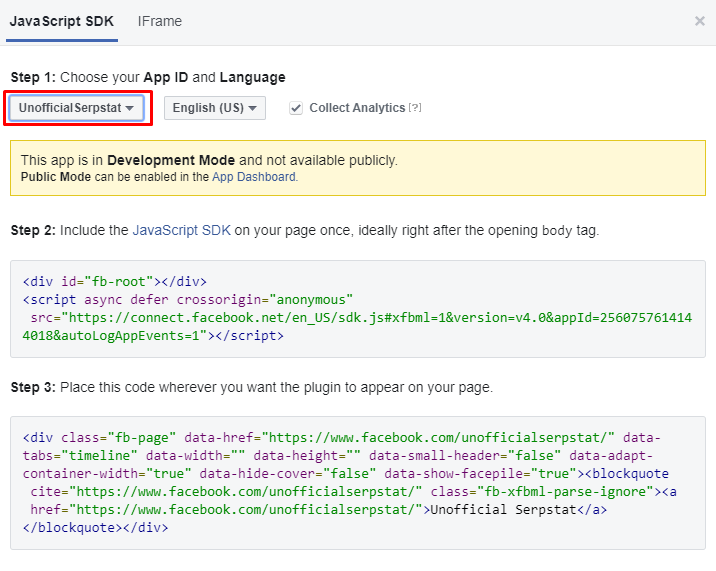The height and width of the screenshot is (571, 716).
Task: Close the embed code dialog
Action: (700, 21)
